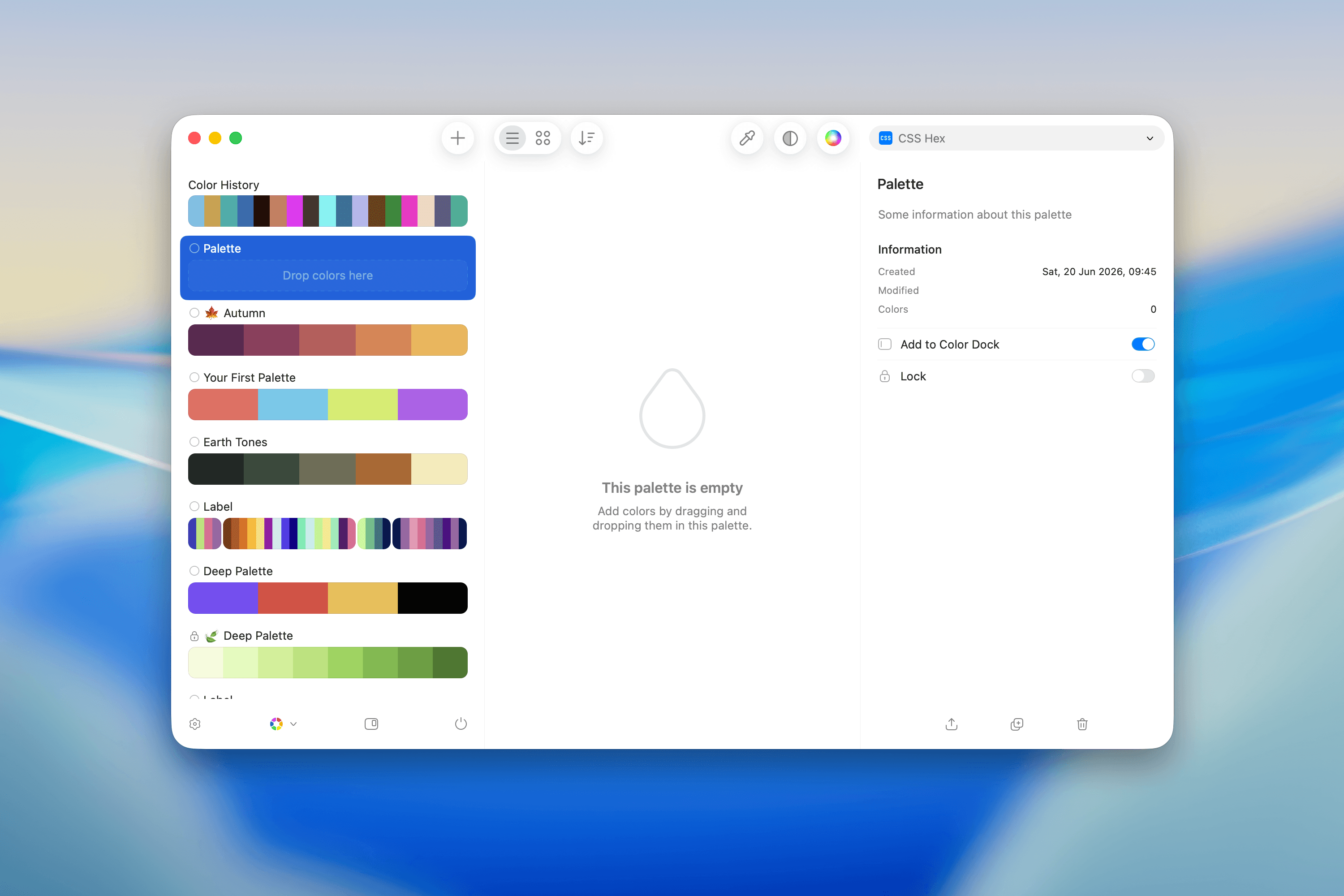
Task: Click the Colors count value 0
Action: click(x=1153, y=309)
